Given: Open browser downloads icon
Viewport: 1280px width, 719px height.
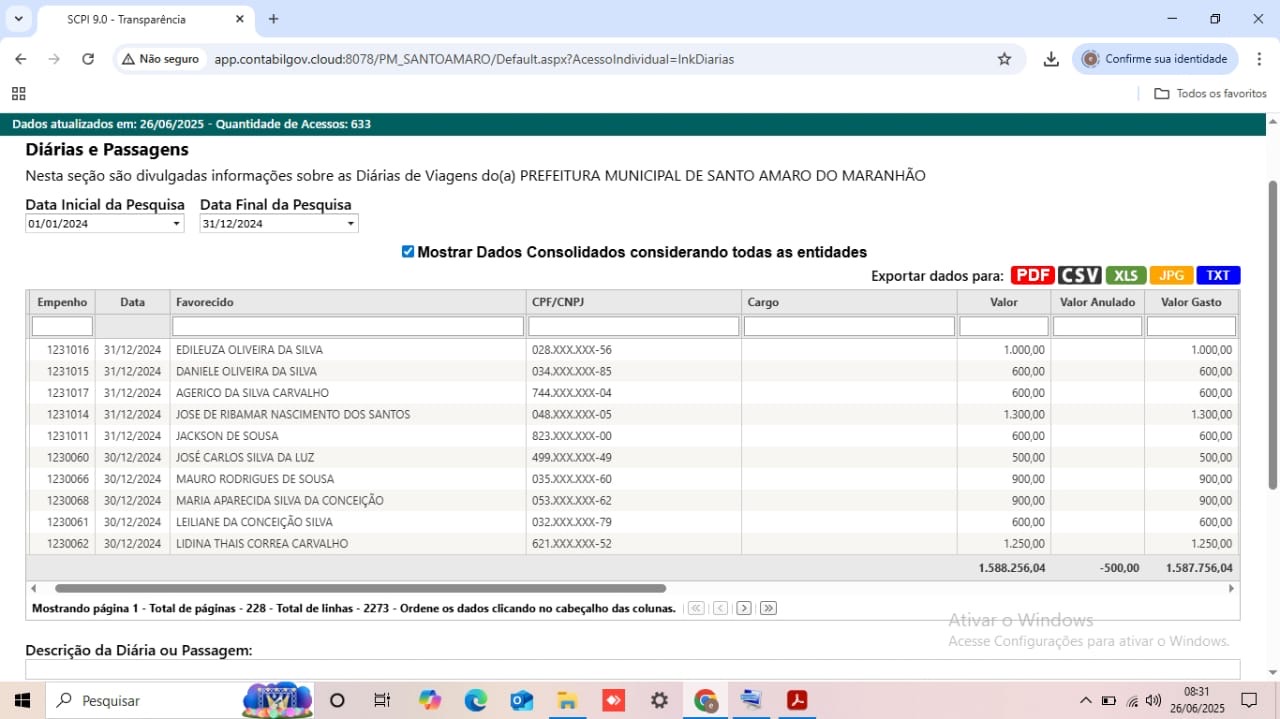Looking at the screenshot, I should [1051, 59].
